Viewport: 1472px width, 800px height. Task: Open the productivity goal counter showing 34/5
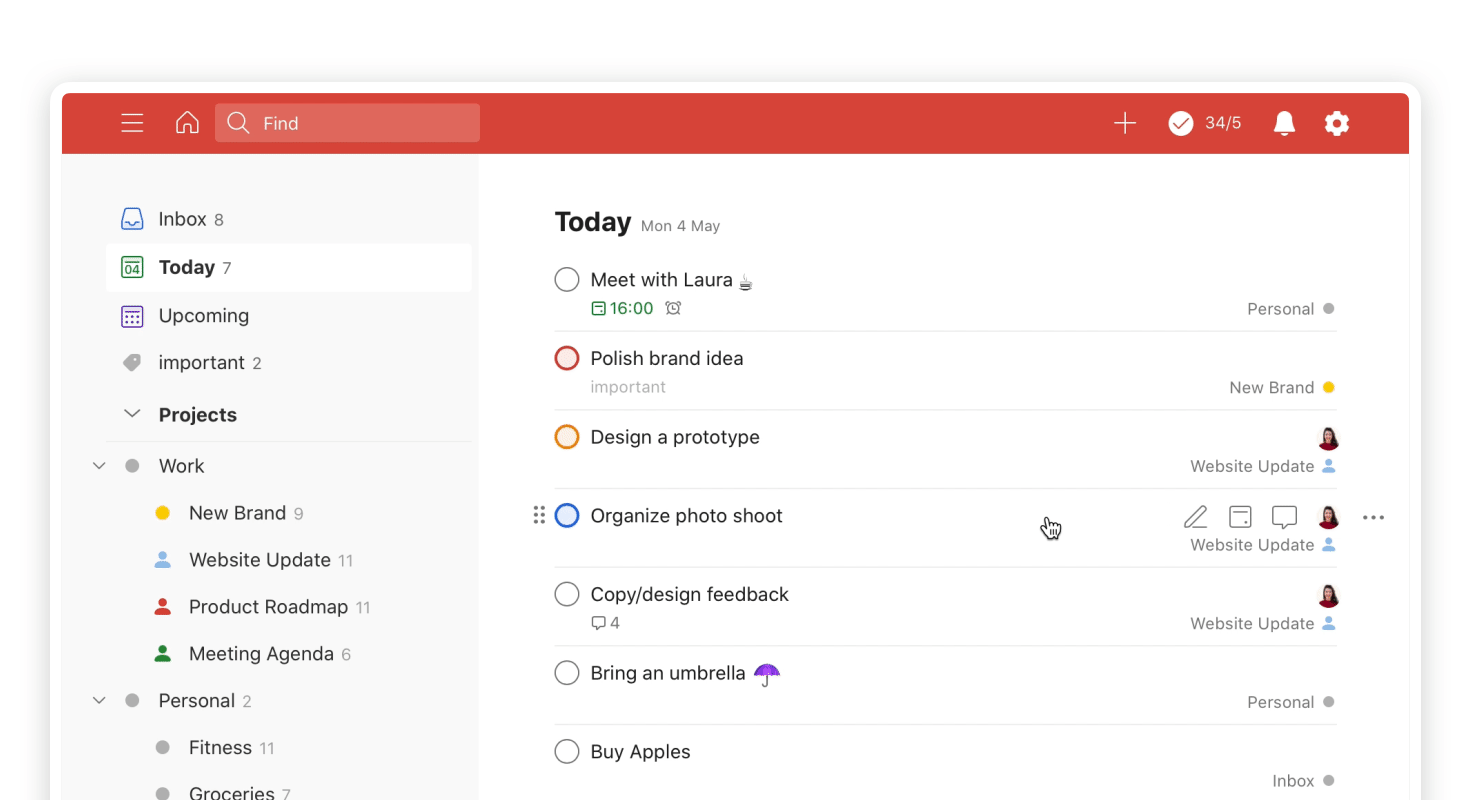click(x=1204, y=123)
